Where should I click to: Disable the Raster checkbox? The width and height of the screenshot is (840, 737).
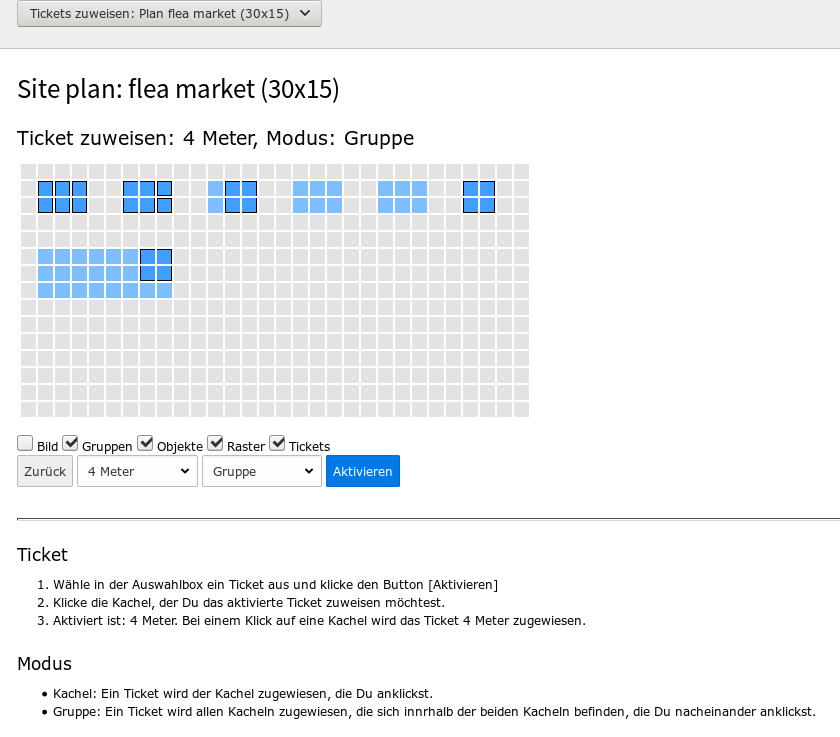coord(215,443)
